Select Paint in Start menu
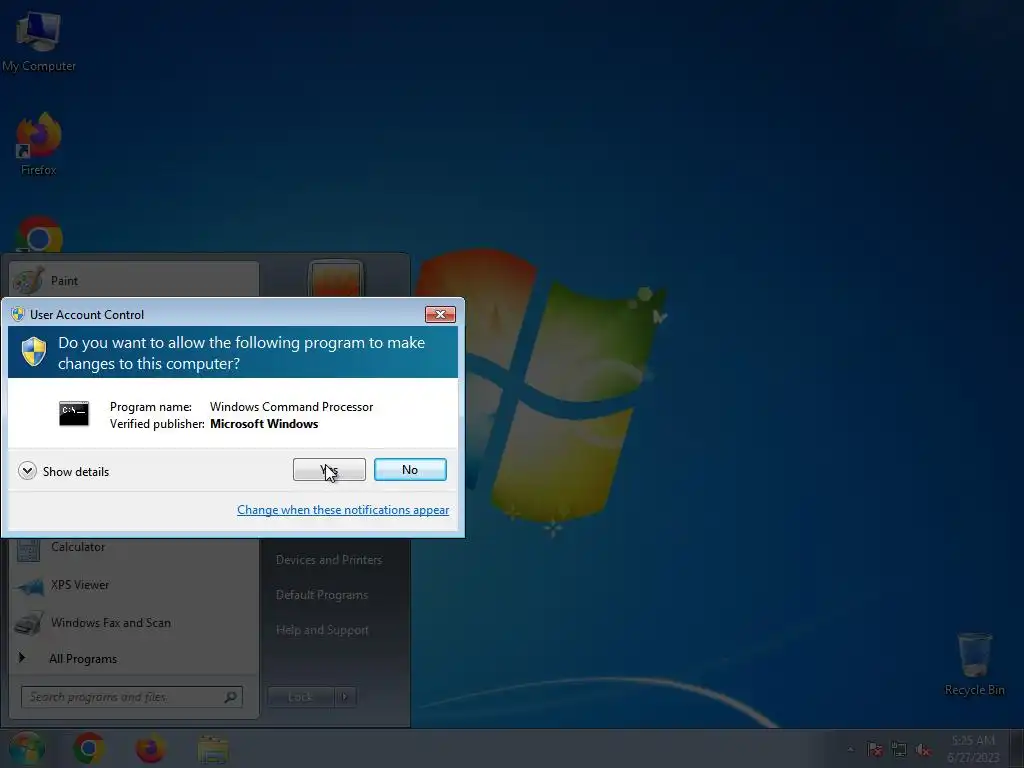The image size is (1024, 768). coord(134,281)
